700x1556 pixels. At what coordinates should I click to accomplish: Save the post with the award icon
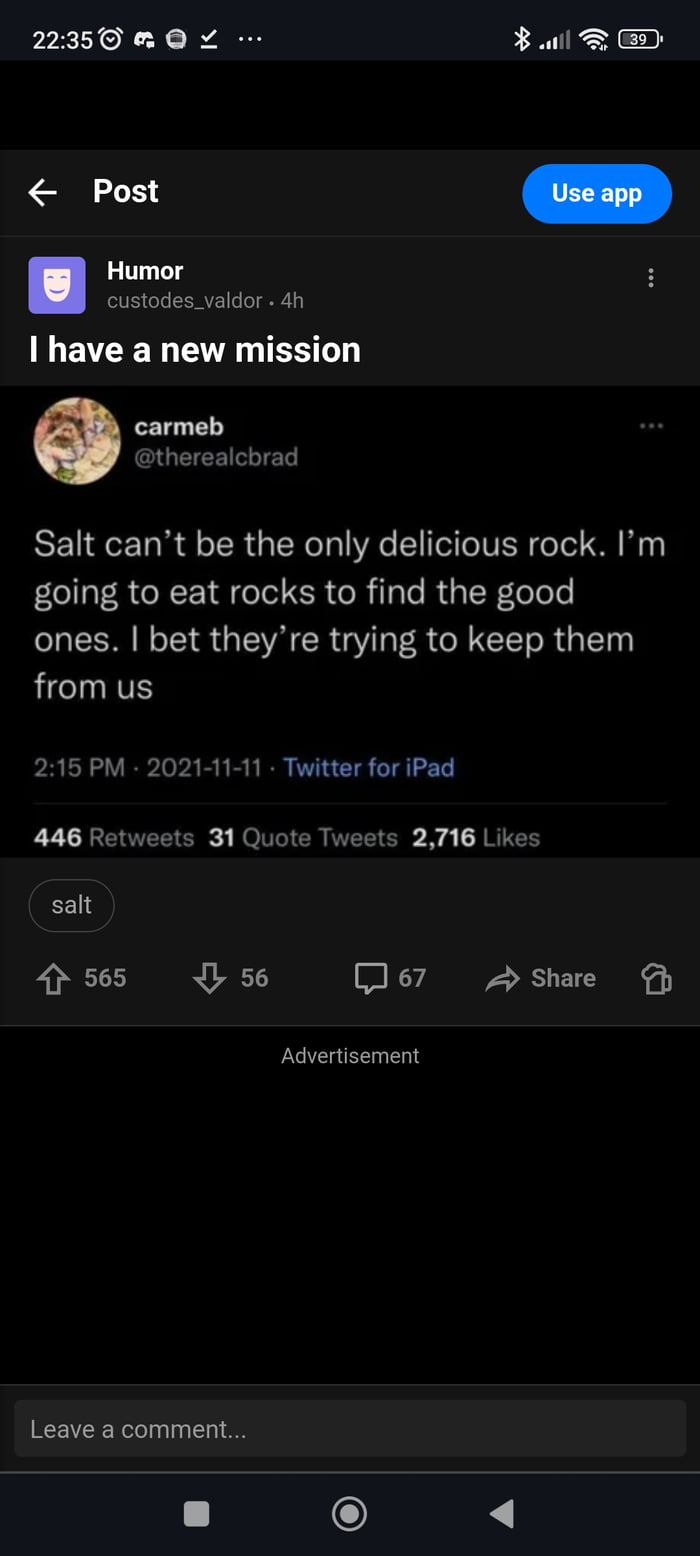coord(656,978)
